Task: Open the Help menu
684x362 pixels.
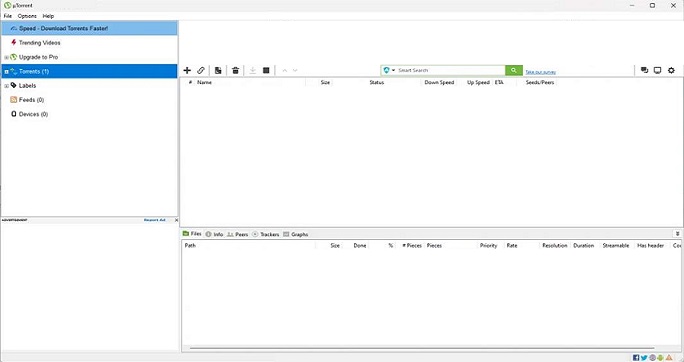Action: (48, 16)
